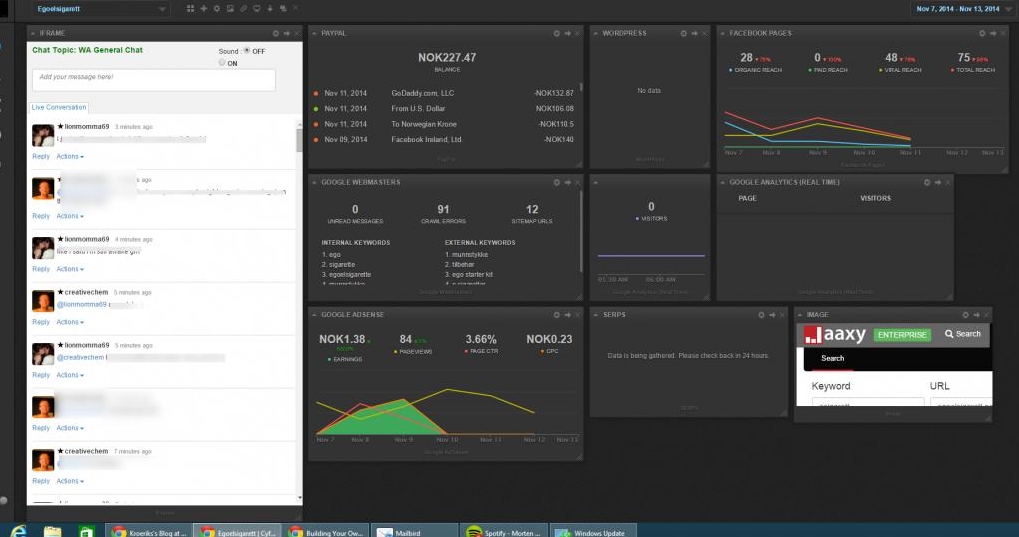This screenshot has width=1019, height=537.
Task: Click WORDPRESS widget move arrow icon
Action: [694, 33]
